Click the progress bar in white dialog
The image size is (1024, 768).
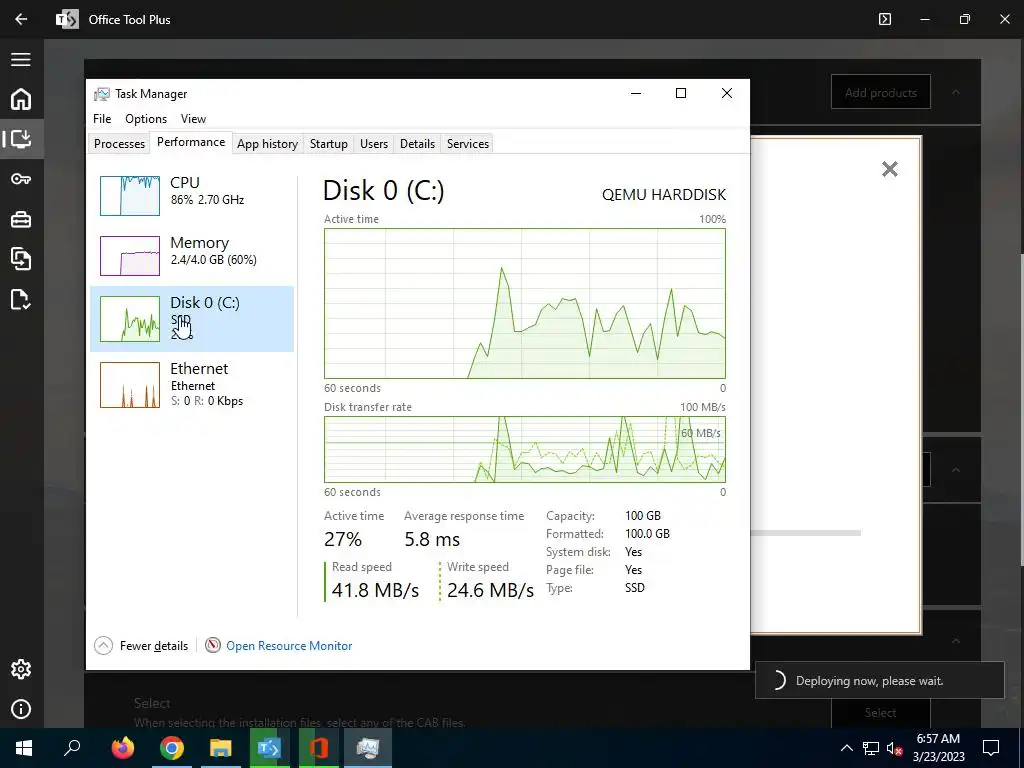[x=806, y=533]
